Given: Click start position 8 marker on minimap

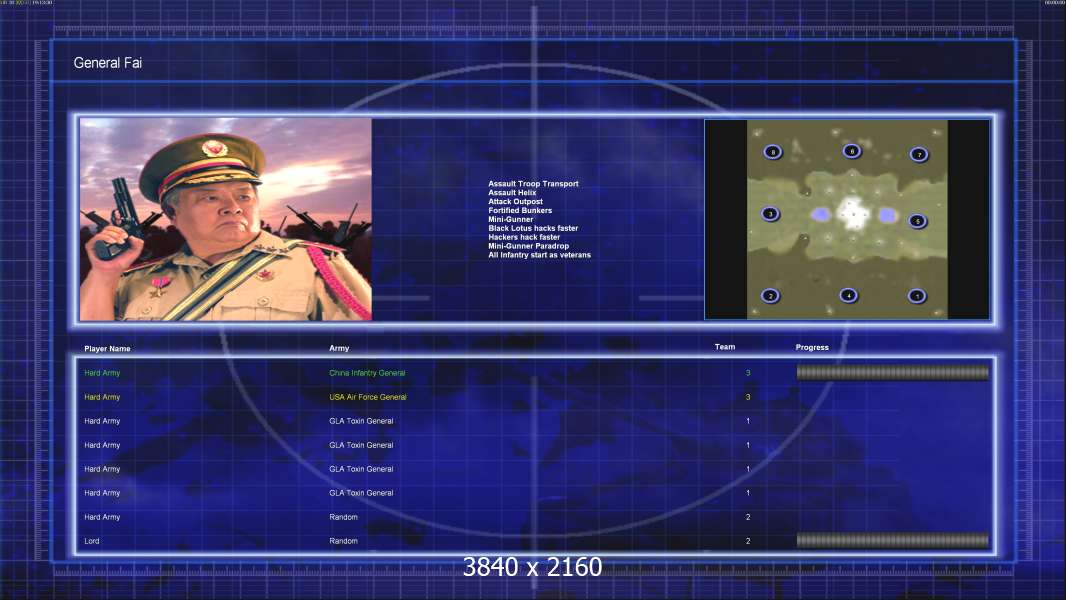Looking at the screenshot, I should (x=772, y=152).
